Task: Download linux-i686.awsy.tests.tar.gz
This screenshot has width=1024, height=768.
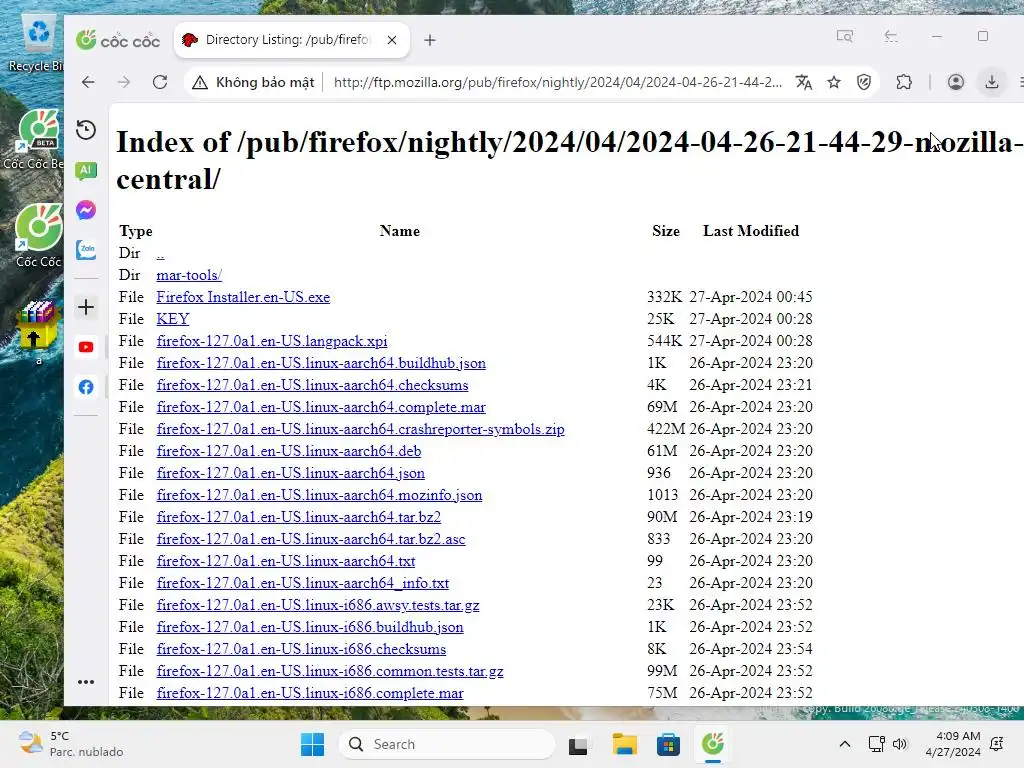Action: coord(317,605)
